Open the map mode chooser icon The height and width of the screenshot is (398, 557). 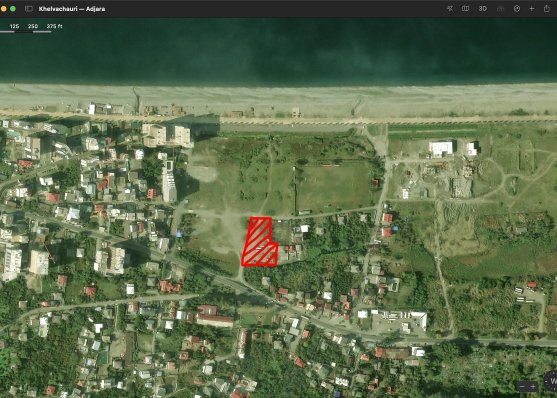pos(465,9)
